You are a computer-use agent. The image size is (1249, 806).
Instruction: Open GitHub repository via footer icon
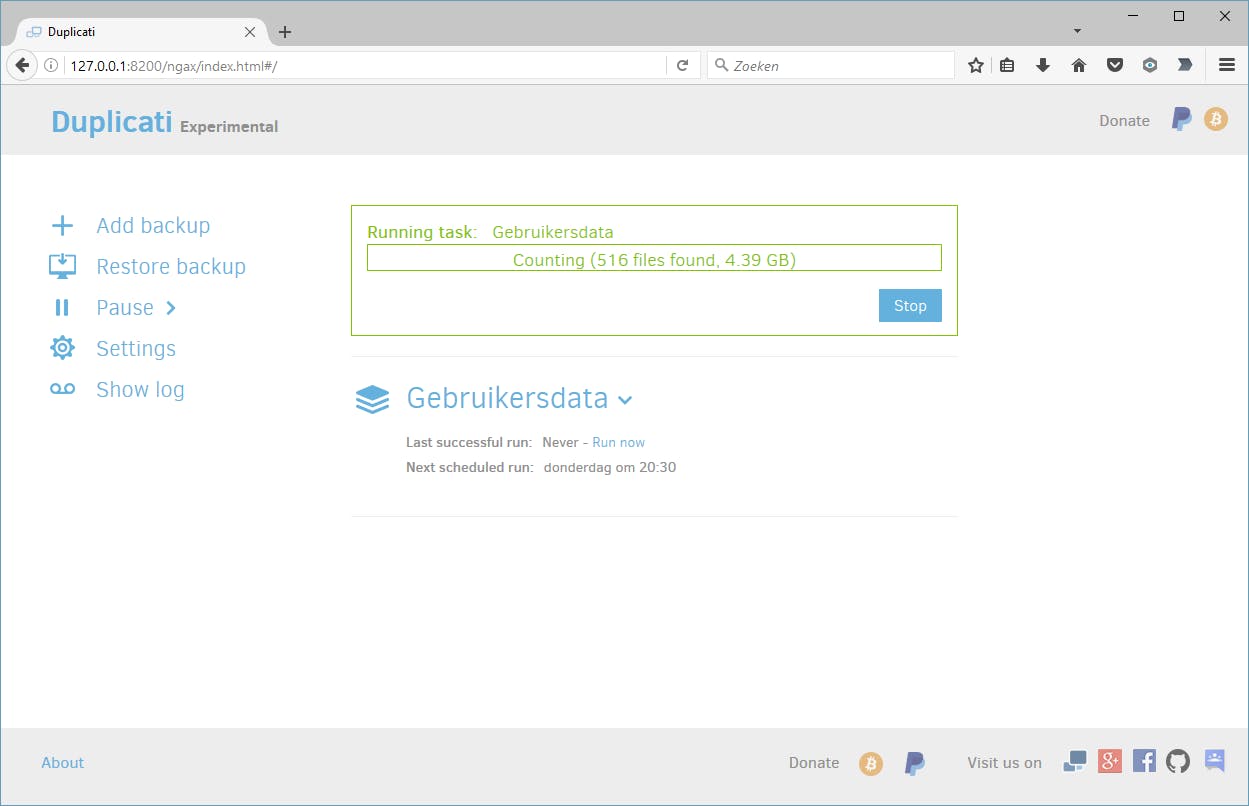(x=1179, y=762)
